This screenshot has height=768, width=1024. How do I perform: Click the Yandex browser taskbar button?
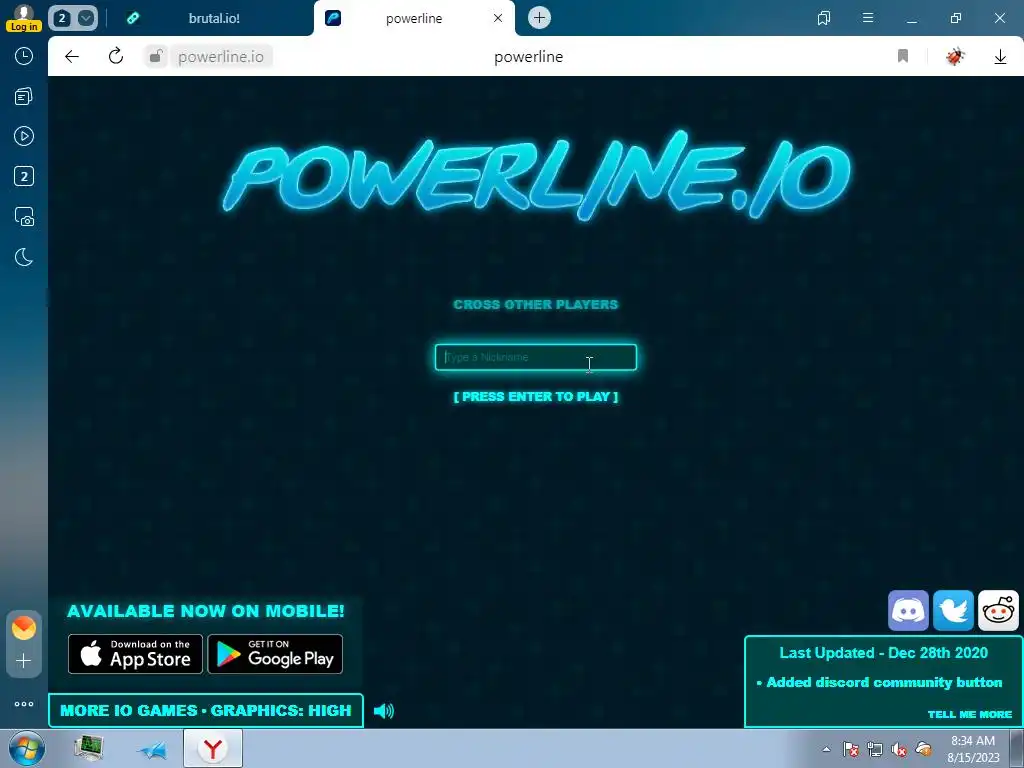click(x=213, y=748)
